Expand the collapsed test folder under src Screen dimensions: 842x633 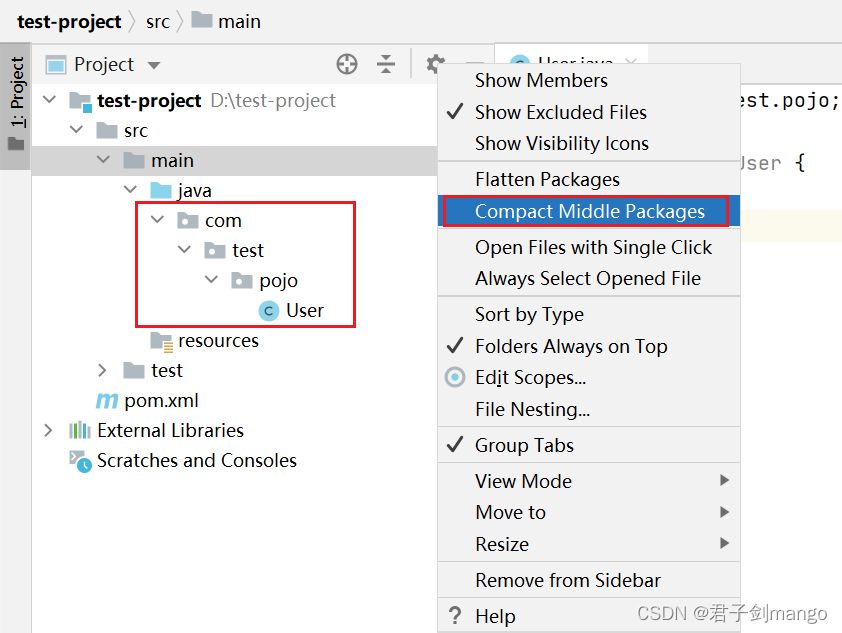103,370
